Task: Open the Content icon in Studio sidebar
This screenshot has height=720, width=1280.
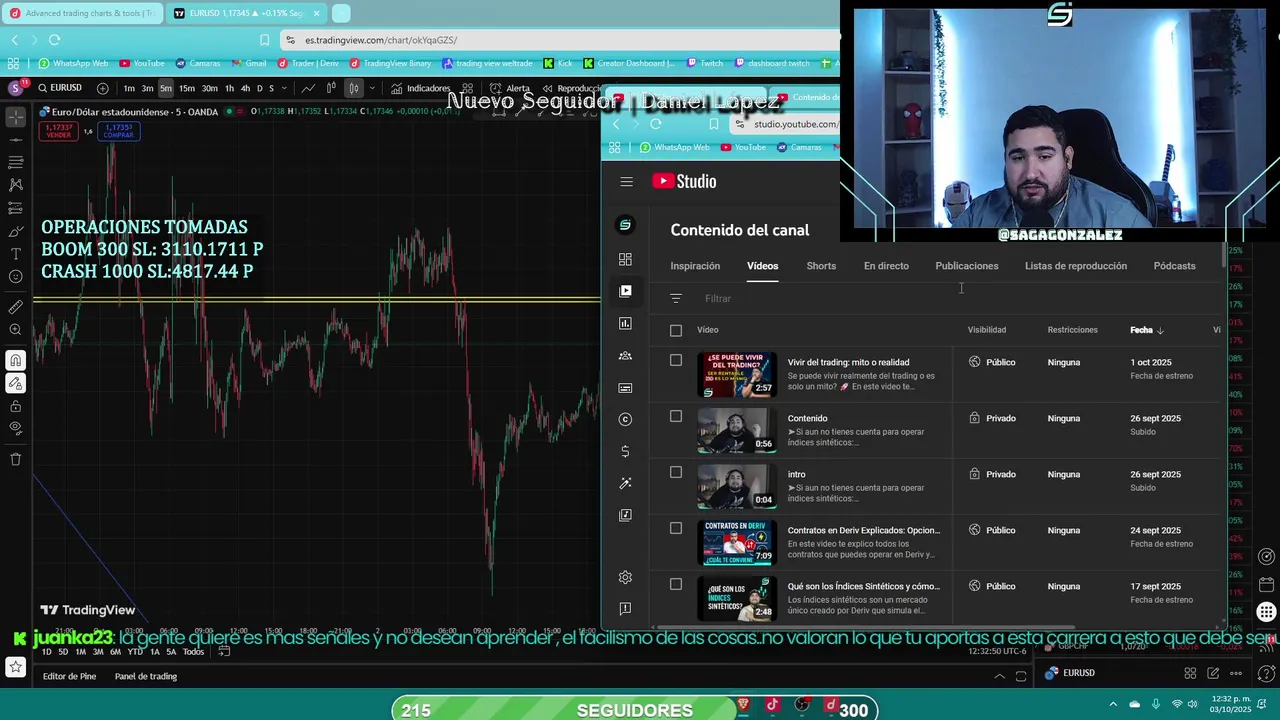Action: pos(625,291)
